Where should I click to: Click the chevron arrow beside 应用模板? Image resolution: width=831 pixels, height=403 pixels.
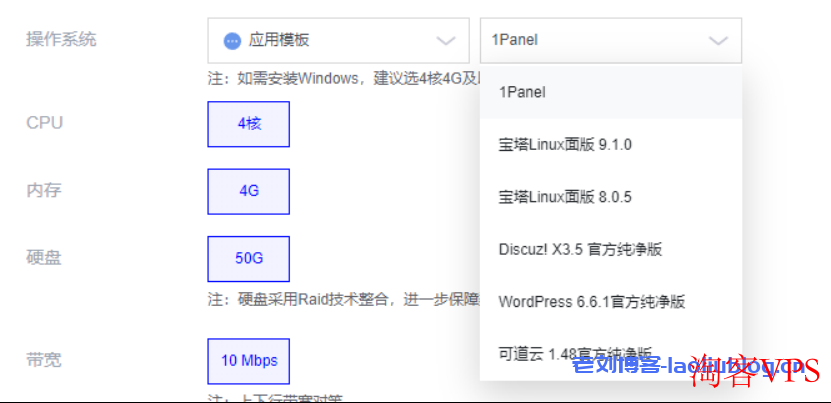pos(446,41)
